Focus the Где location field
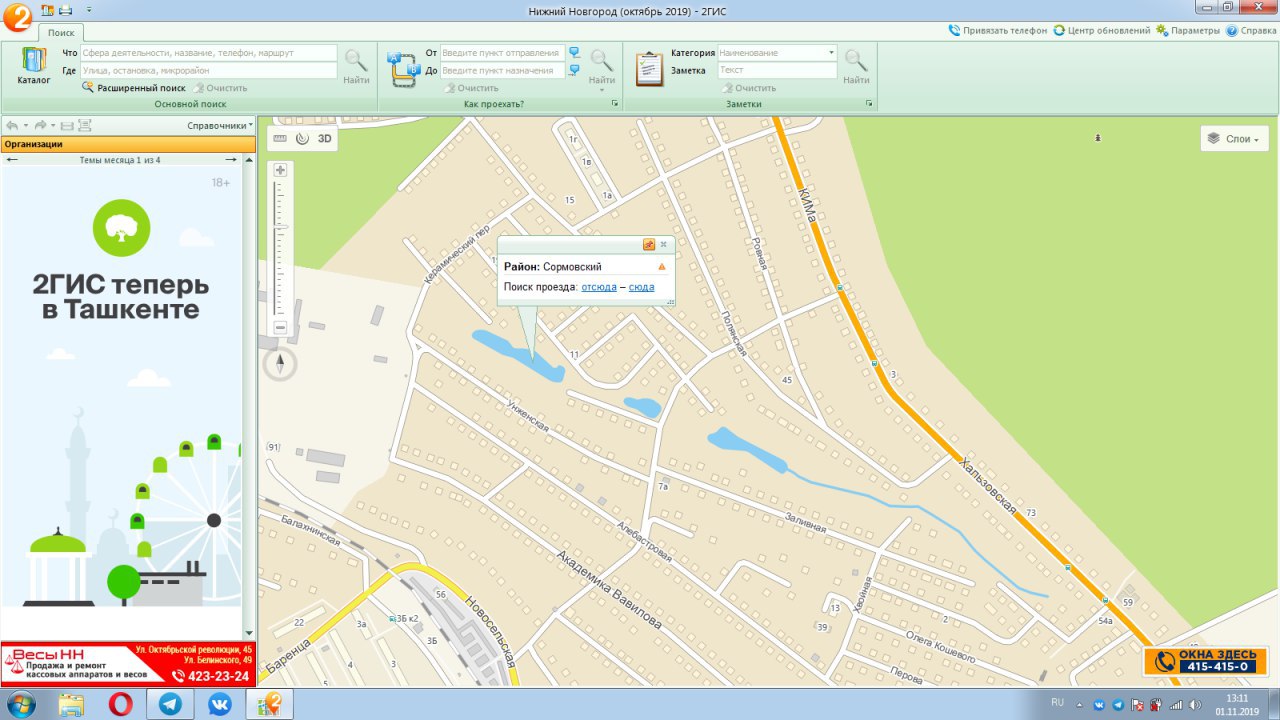The image size is (1280, 720). pyautogui.click(x=208, y=71)
